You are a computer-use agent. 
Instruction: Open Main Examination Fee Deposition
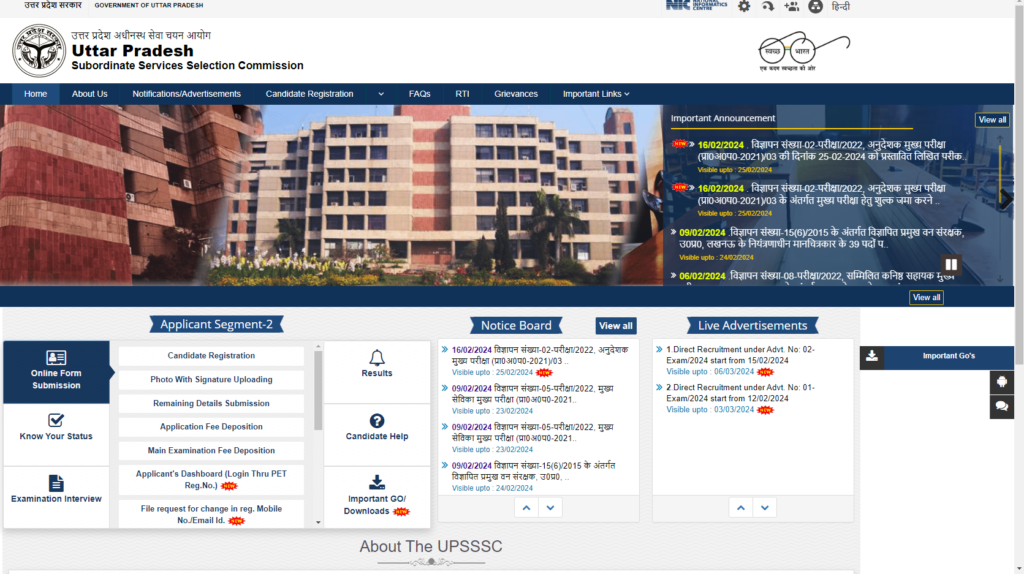(211, 451)
